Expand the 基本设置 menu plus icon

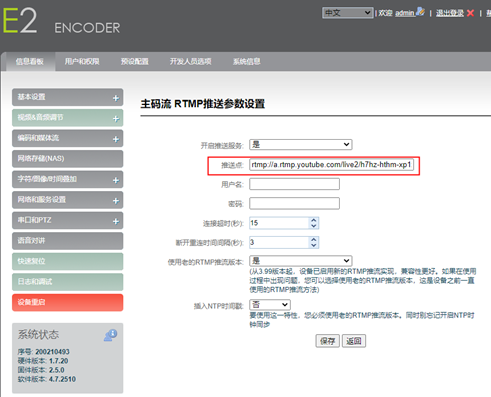(116, 98)
